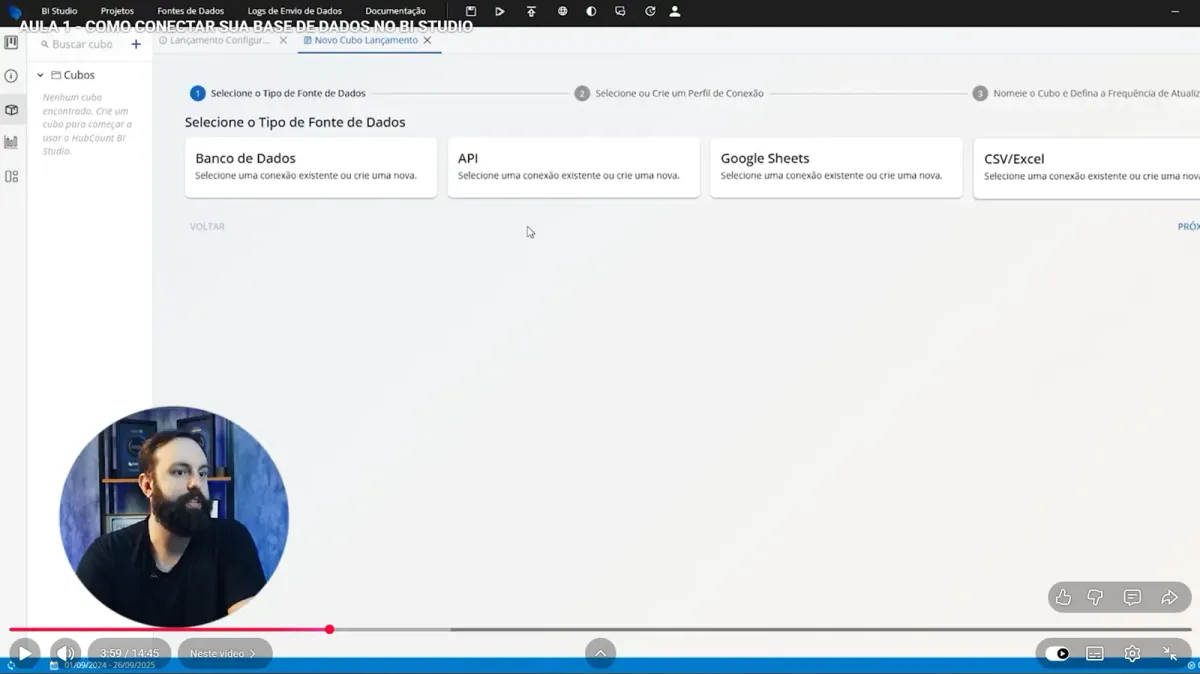Choose the Google Sheets source card
Image resolution: width=1200 pixels, height=674 pixels.
tap(836, 167)
